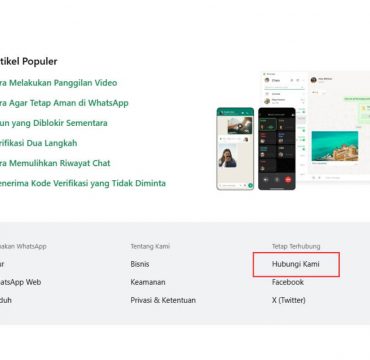Click the play button on the video thumbnail
The image size is (370, 360).
point(240,127)
